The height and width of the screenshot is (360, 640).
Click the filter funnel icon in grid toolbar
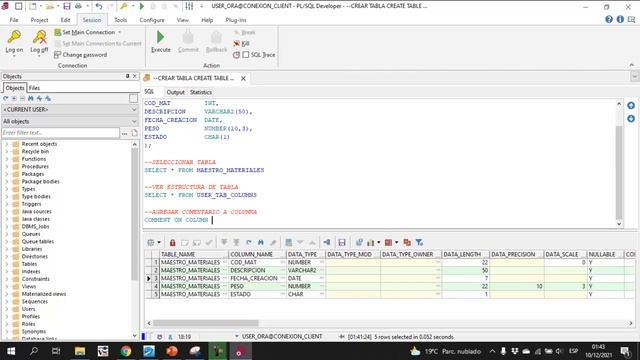419,242
